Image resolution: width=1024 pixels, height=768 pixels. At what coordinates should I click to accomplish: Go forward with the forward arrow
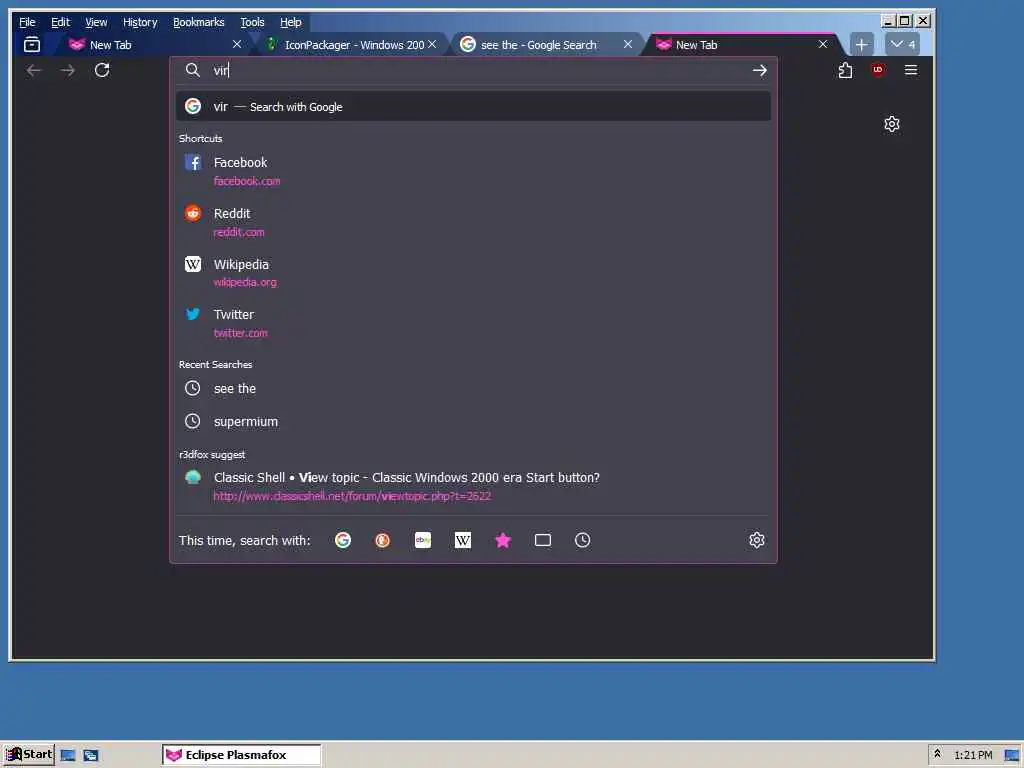pyautogui.click(x=68, y=71)
